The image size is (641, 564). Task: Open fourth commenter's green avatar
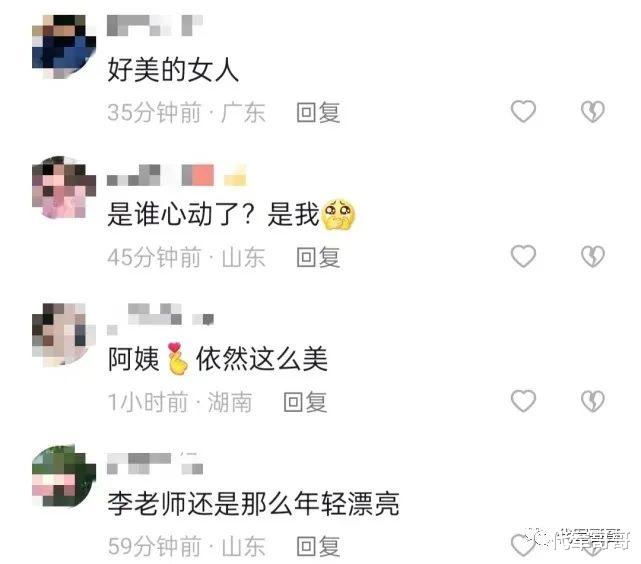click(64, 475)
